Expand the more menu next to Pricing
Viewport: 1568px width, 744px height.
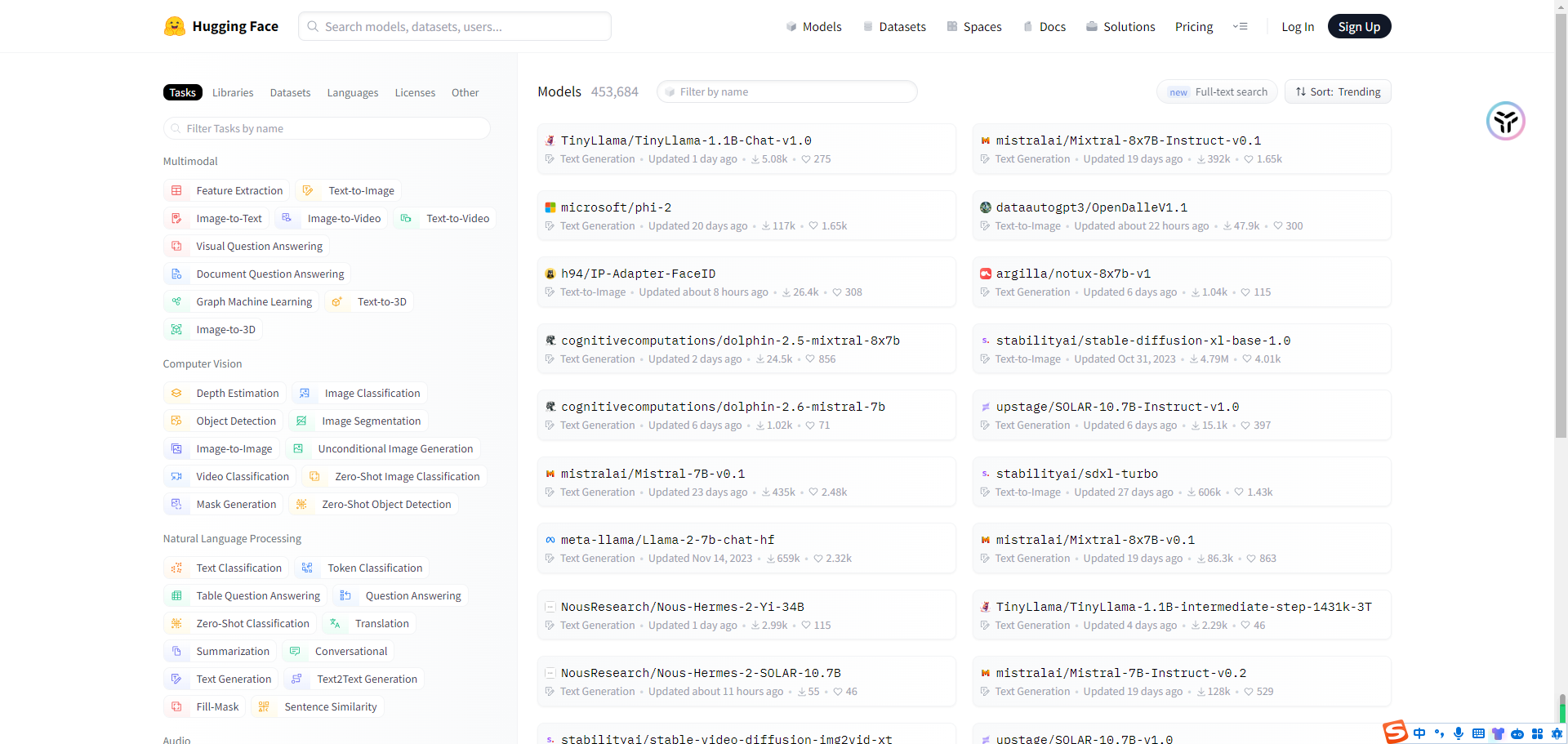pos(1240,26)
